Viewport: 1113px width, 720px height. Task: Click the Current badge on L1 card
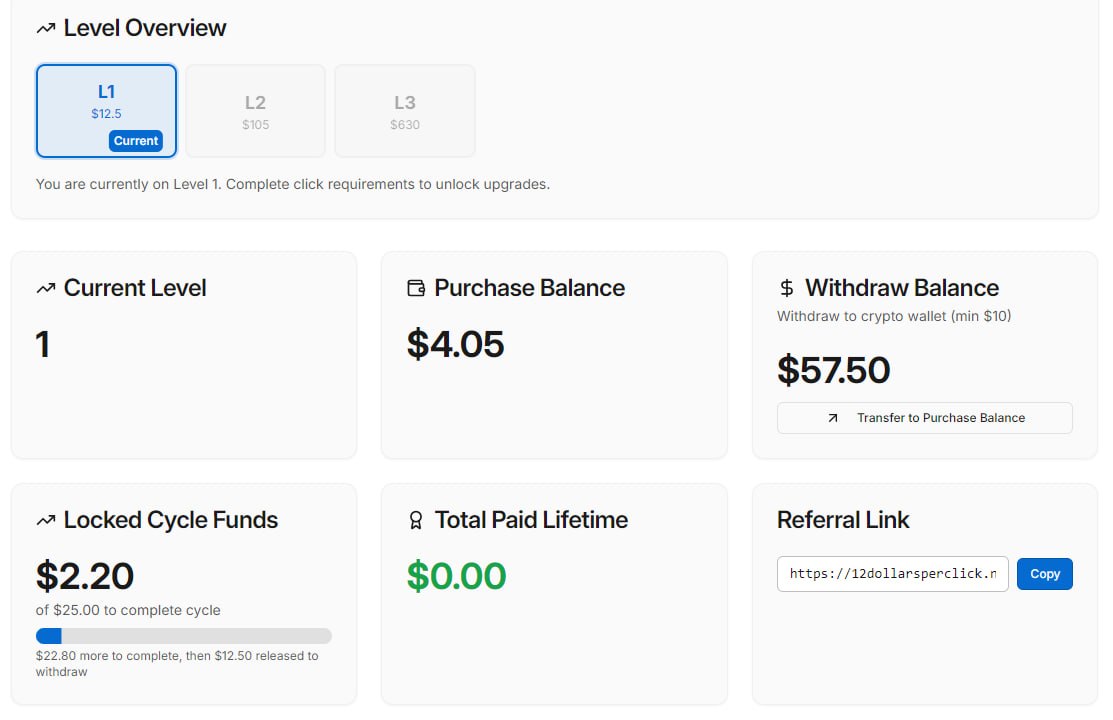coord(136,141)
